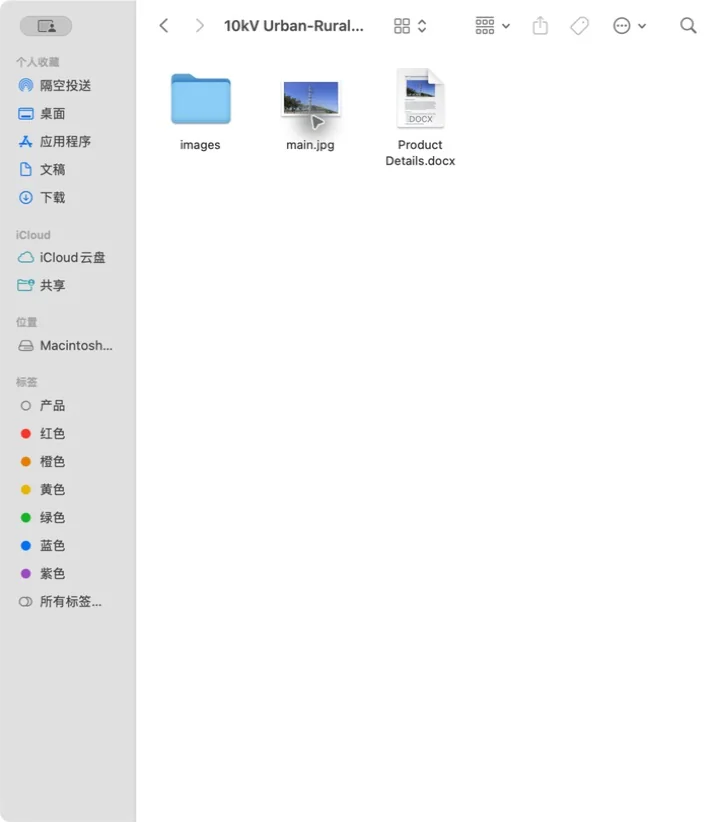Click the 标签 section header

[27, 382]
